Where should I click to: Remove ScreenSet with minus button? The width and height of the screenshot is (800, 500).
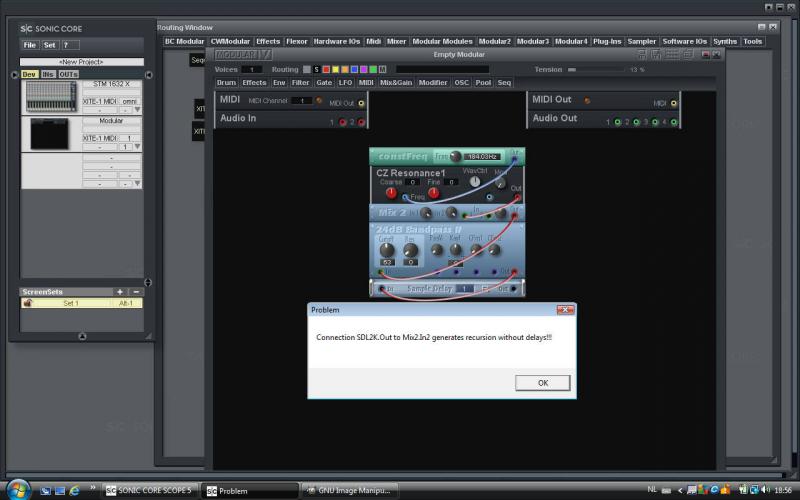(x=136, y=292)
